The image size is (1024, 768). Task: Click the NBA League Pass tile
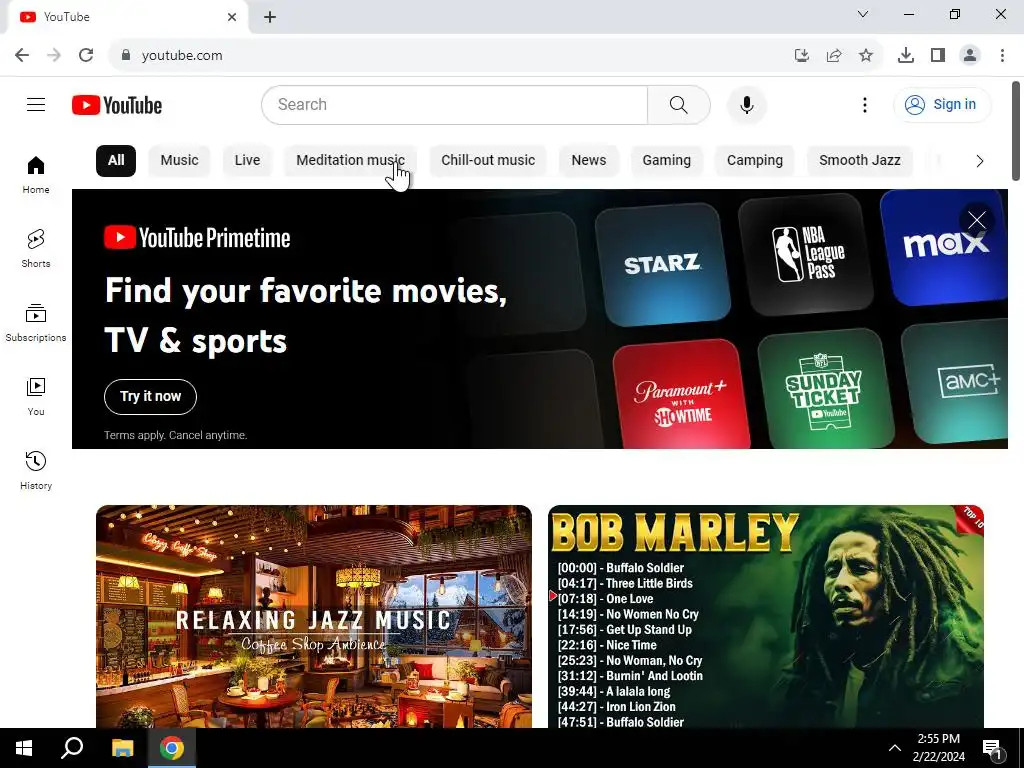point(807,253)
